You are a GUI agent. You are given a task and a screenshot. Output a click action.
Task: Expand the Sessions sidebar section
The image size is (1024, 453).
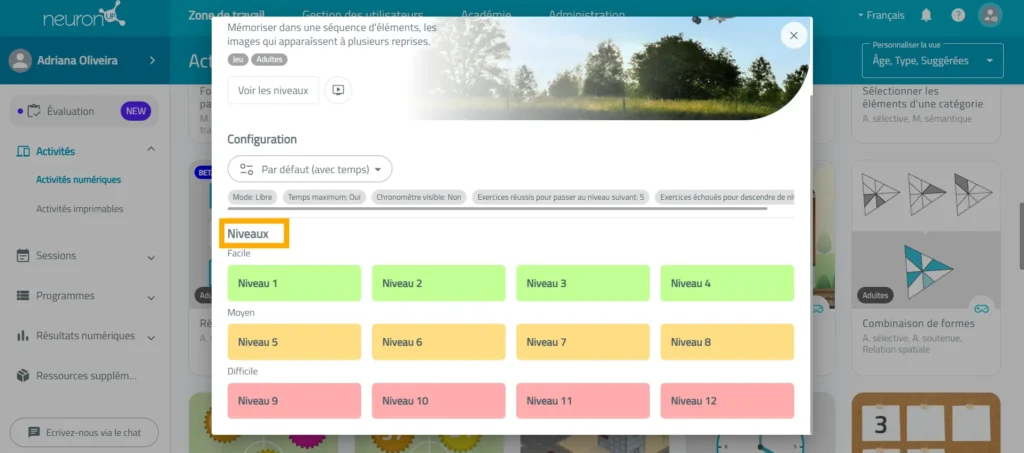tap(151, 257)
